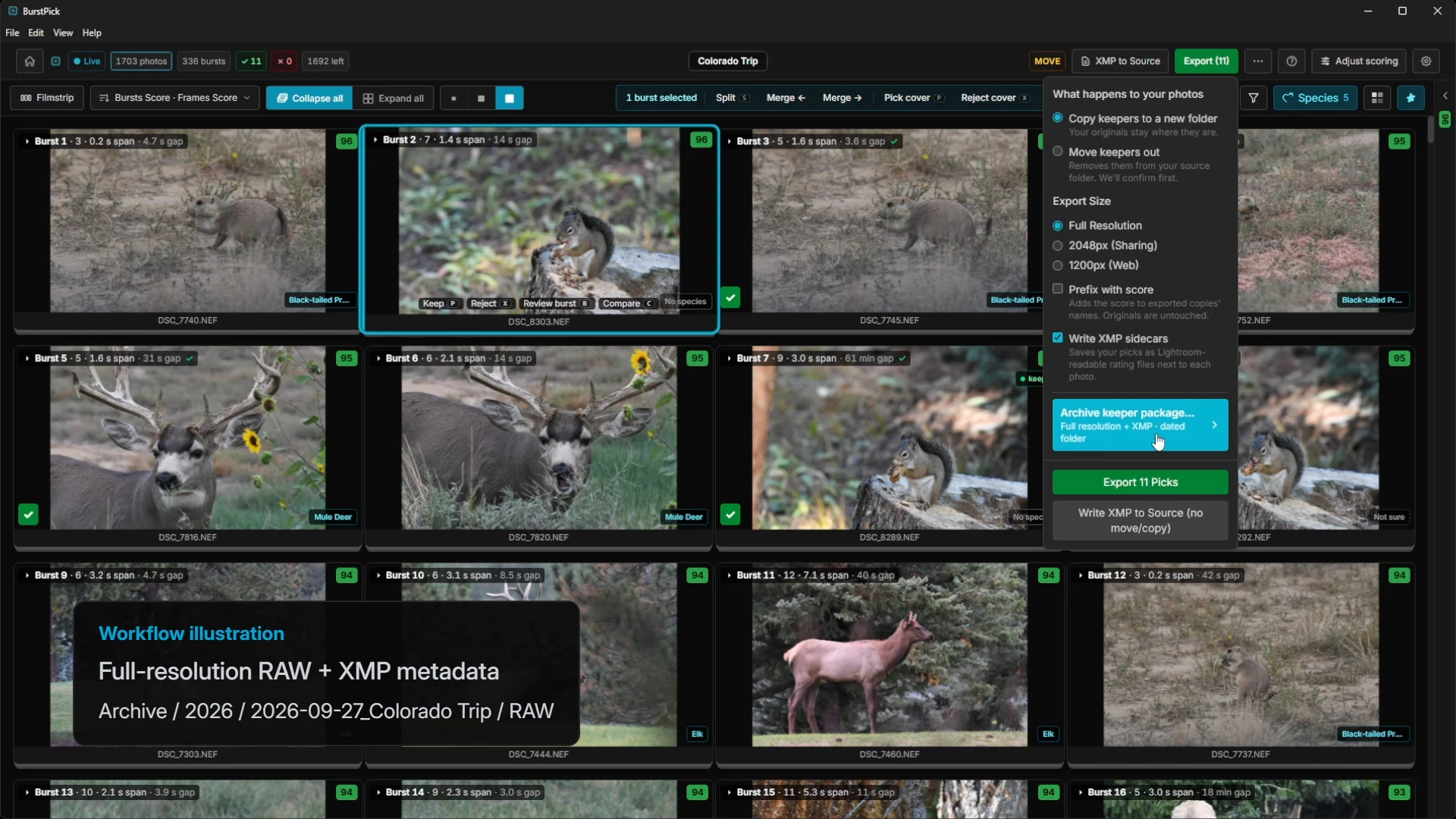Click Export 11 Picks button
Screen dimensions: 1456x819
pyautogui.click(x=1140, y=482)
